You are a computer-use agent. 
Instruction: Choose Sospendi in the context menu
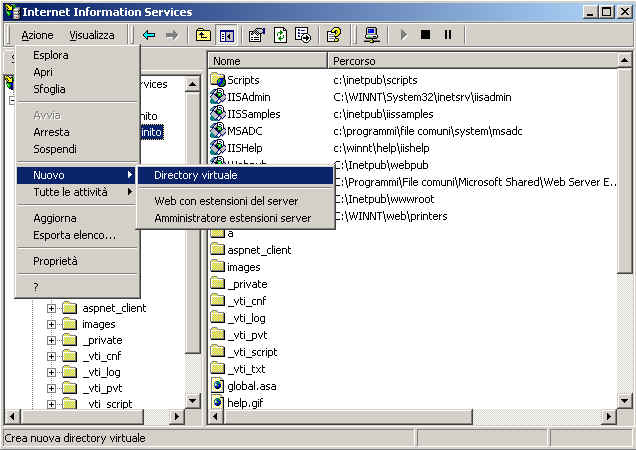click(x=76, y=149)
